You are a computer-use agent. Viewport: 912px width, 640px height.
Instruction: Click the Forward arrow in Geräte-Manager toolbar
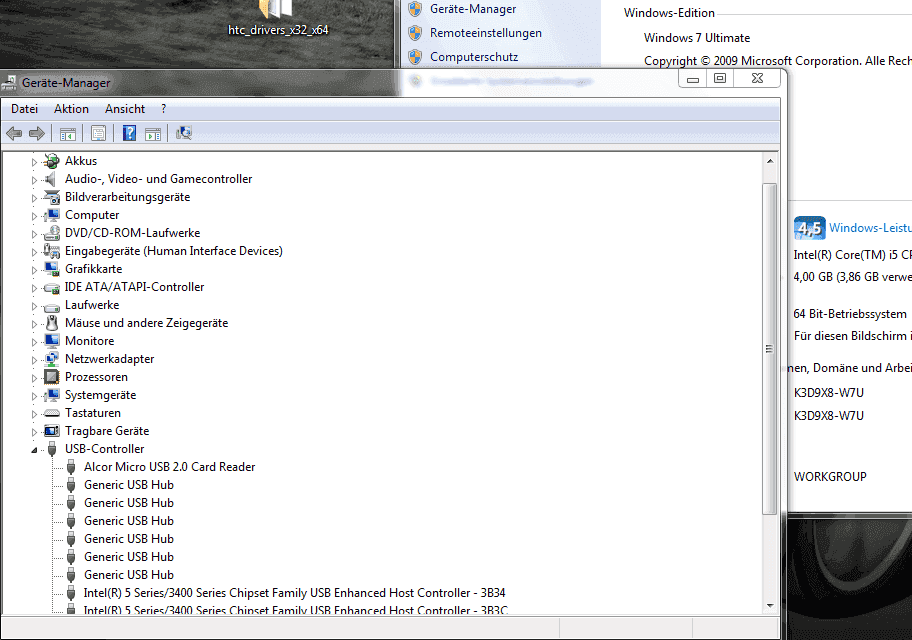point(37,134)
